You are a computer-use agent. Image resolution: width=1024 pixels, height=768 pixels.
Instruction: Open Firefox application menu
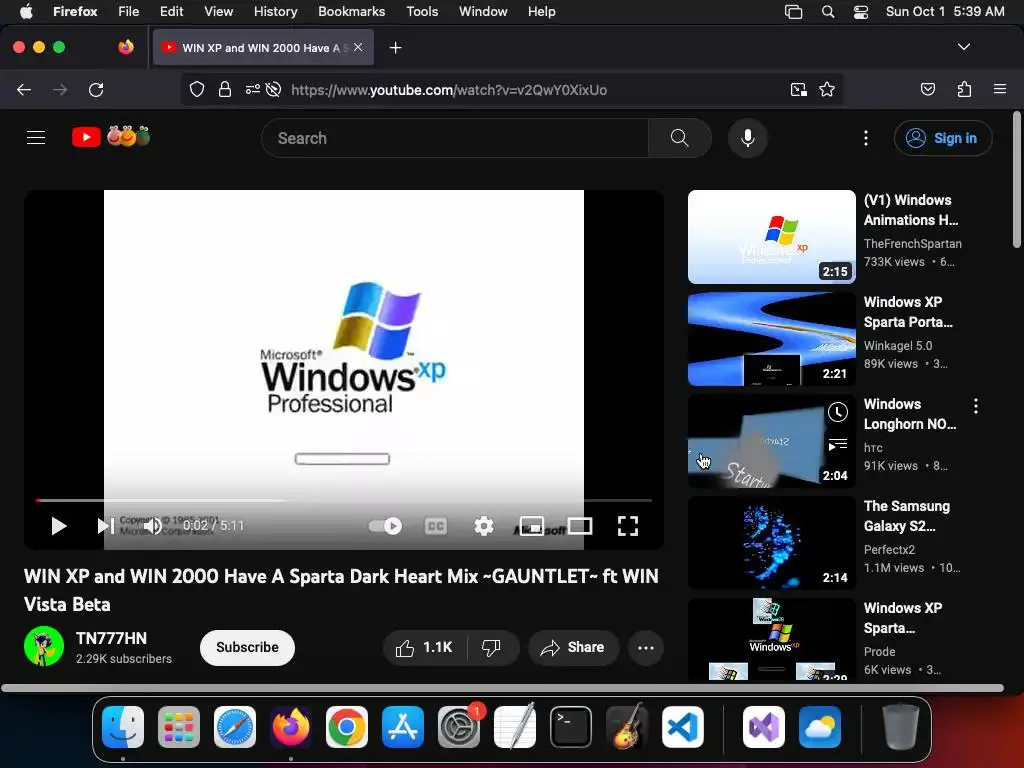coord(1000,89)
